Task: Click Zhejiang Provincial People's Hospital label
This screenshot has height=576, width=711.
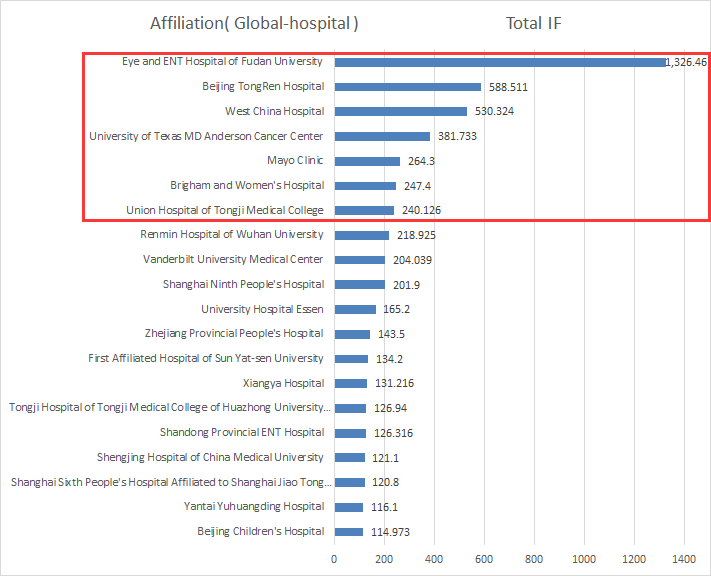Action: click(234, 333)
